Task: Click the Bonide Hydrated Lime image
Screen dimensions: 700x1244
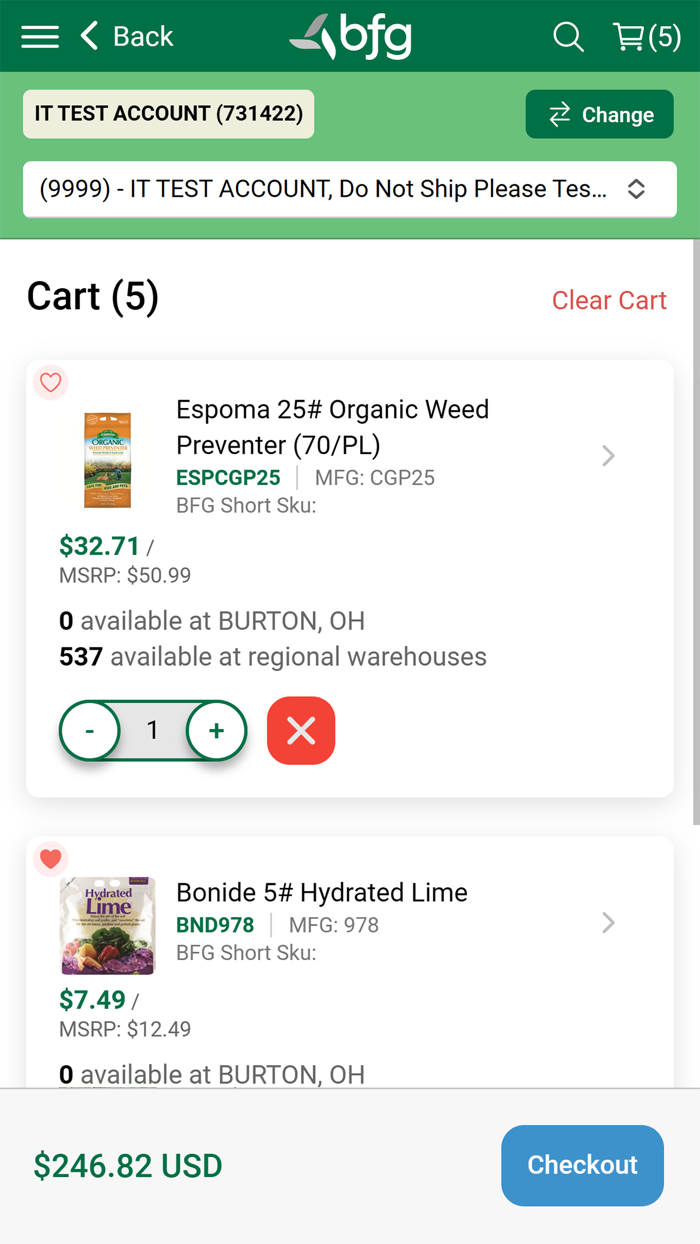Action: [x=107, y=926]
